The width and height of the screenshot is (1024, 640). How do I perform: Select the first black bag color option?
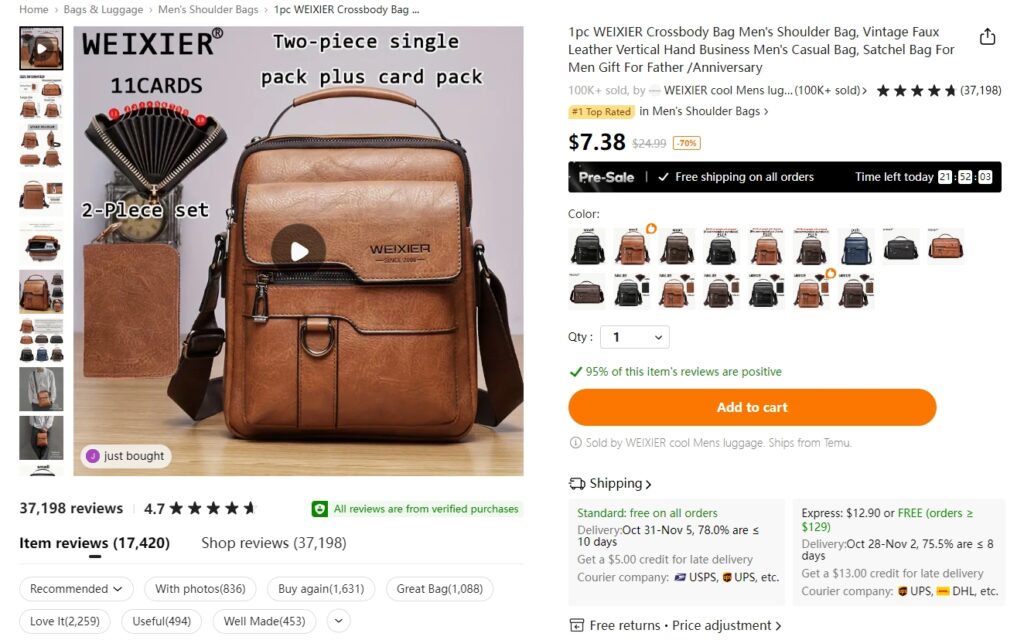[587, 247]
